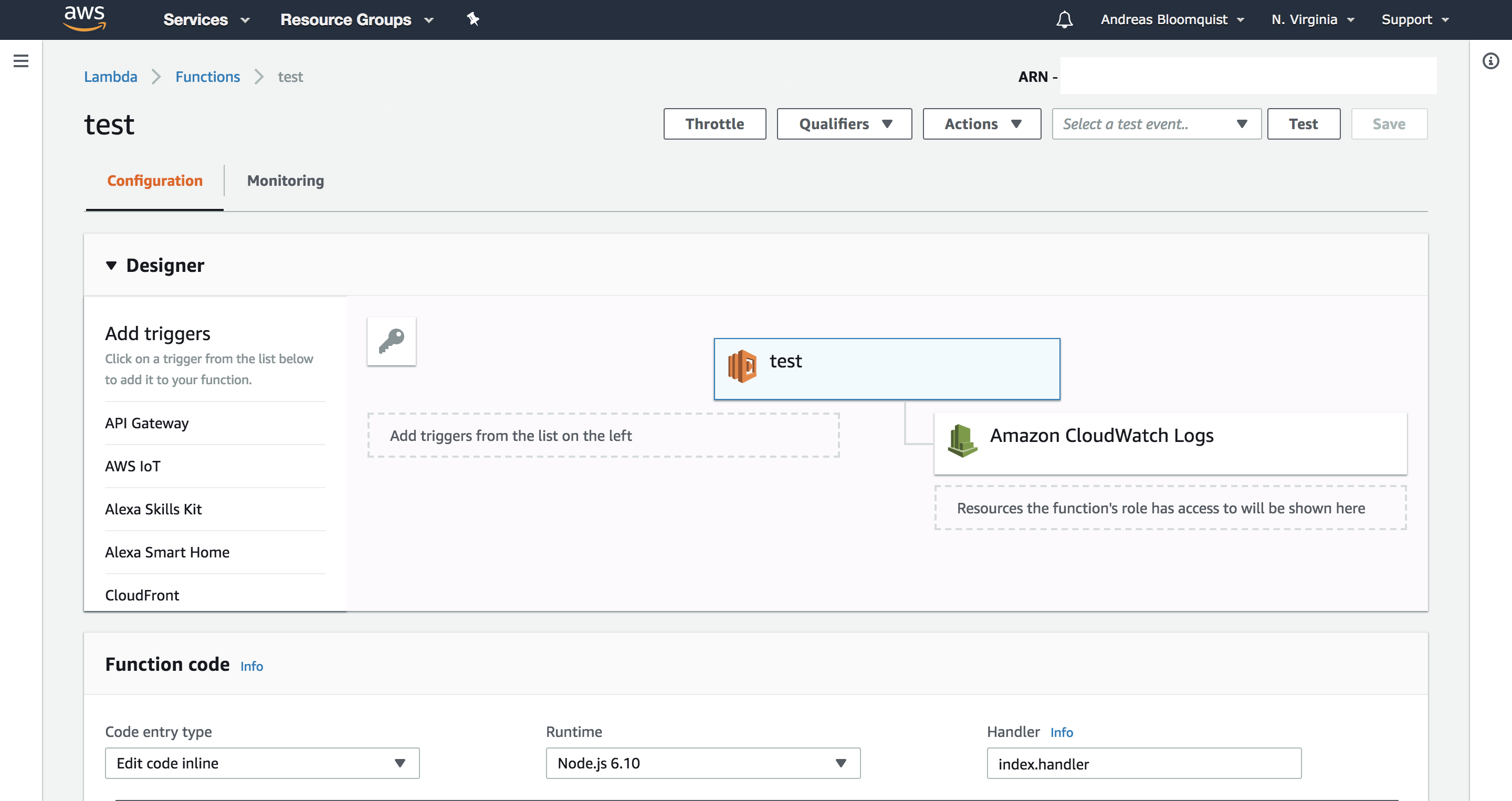This screenshot has height=801, width=1512.
Task: Open the Runtime dropdown showing Node.js 6.10
Action: click(x=702, y=763)
